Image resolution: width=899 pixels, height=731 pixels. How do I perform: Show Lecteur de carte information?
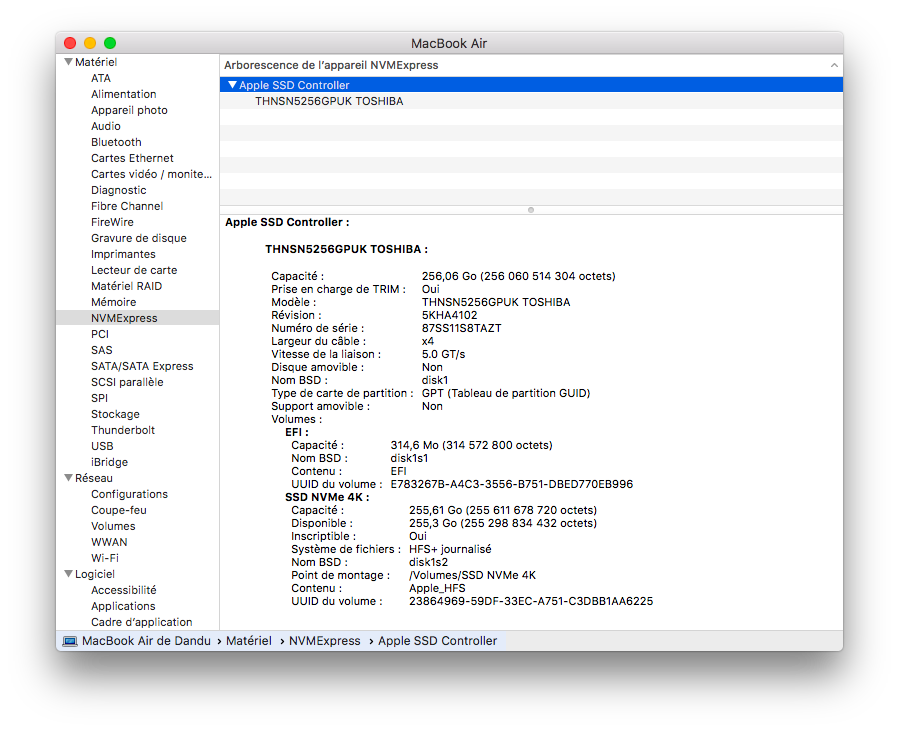[134, 271]
